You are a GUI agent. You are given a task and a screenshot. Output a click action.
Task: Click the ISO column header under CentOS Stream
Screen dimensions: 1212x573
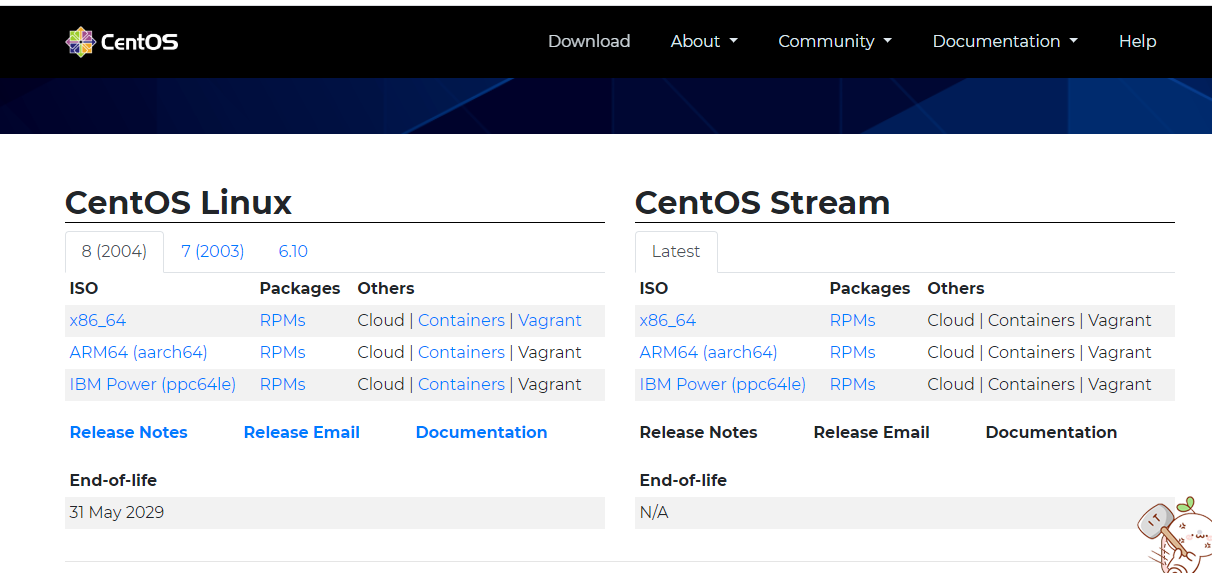653,288
